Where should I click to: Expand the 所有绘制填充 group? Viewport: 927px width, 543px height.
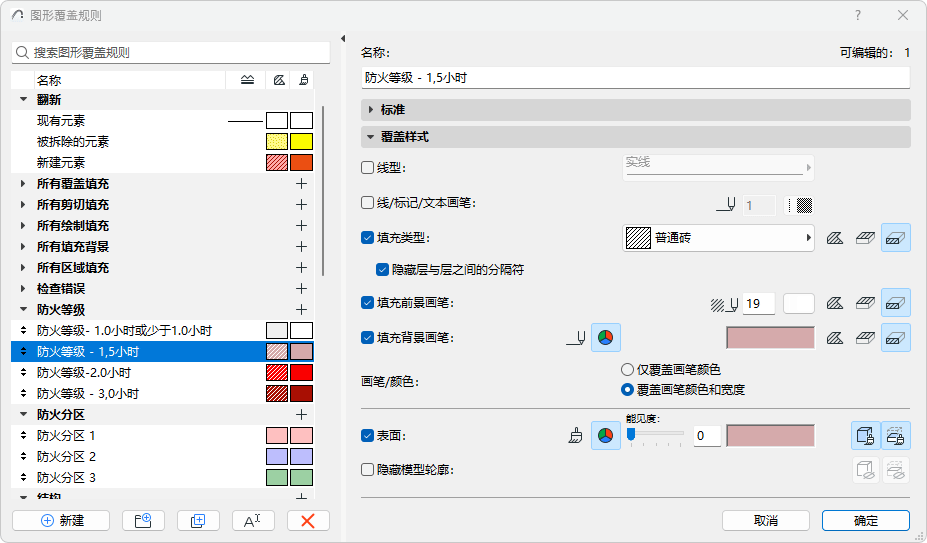click(23, 226)
